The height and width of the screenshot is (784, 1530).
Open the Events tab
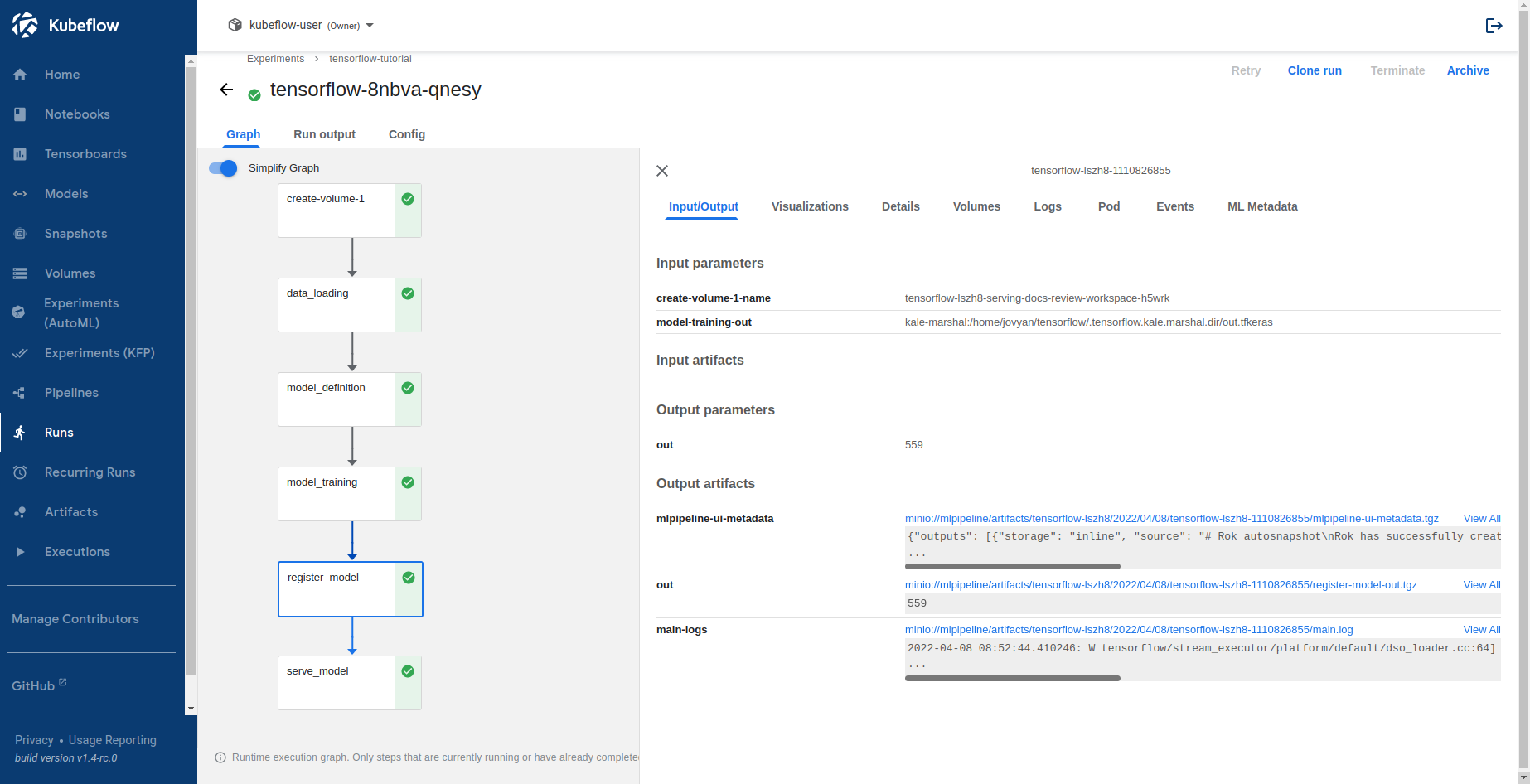[1175, 206]
